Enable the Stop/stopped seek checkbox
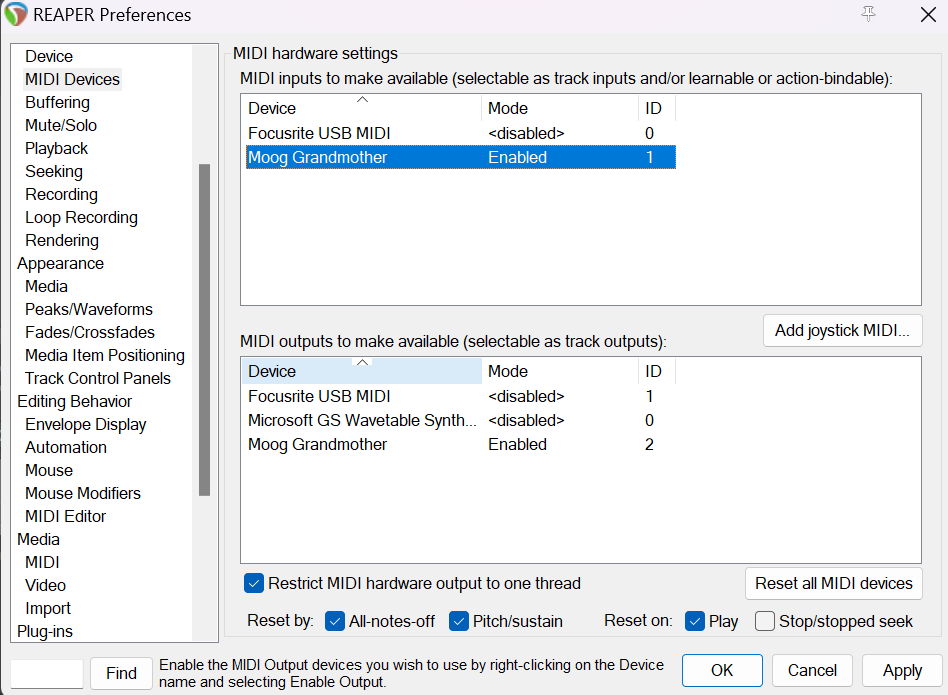 (x=765, y=621)
